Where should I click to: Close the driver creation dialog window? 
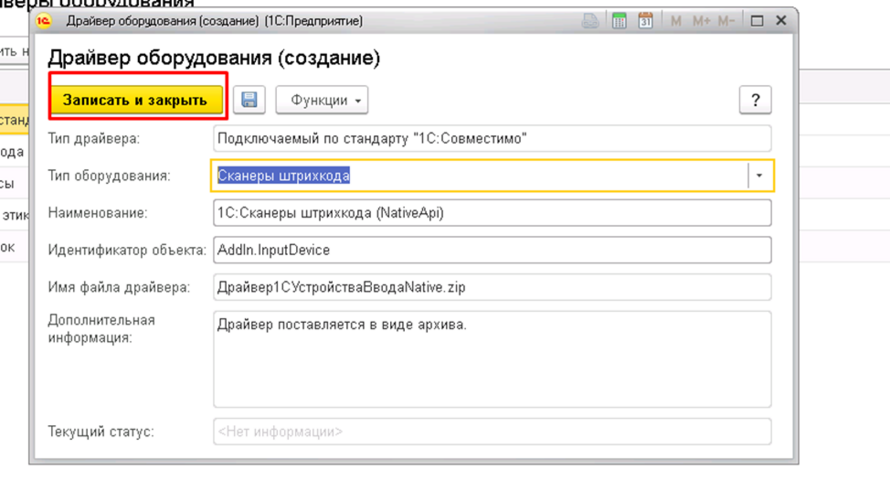point(781,21)
